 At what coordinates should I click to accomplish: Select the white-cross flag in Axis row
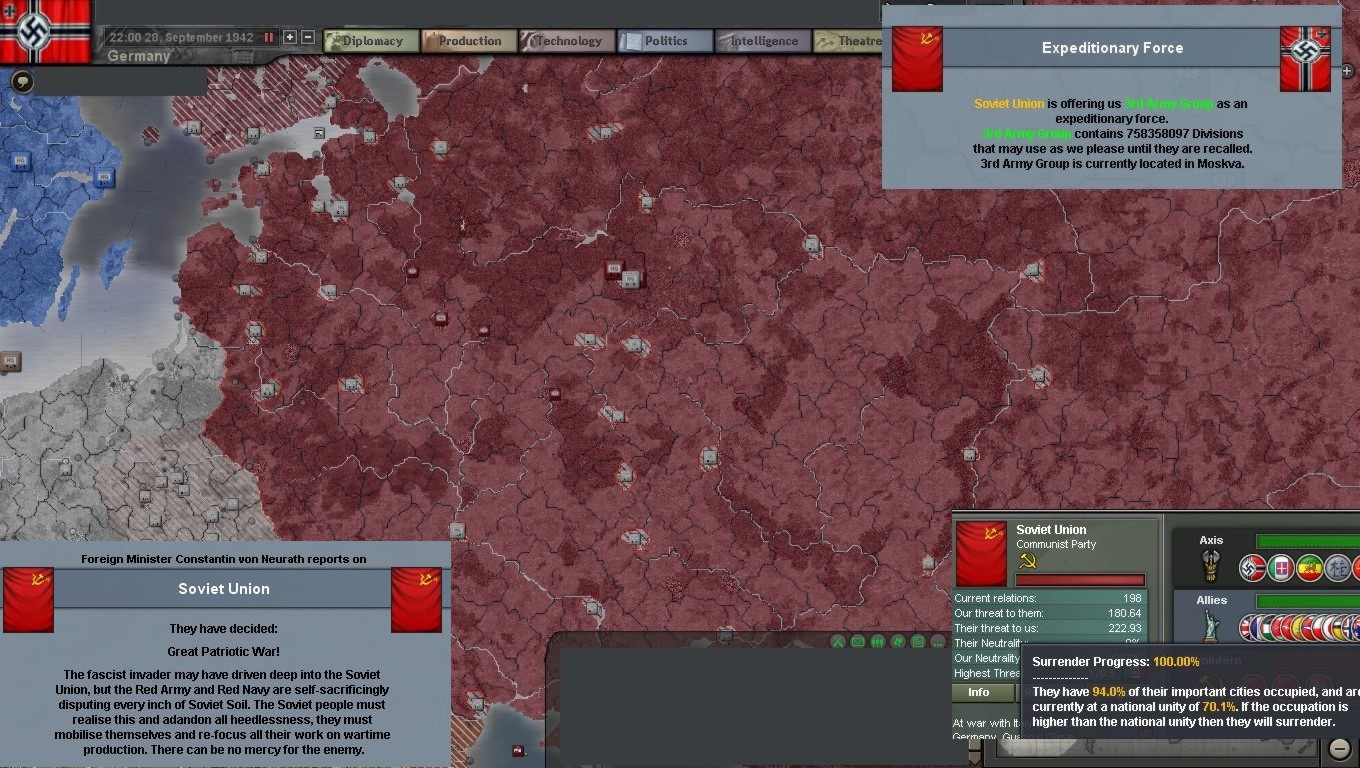1281,569
